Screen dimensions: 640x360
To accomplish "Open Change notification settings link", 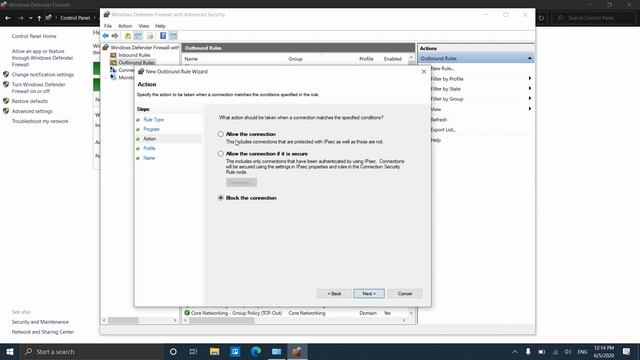I will click(x=42, y=75).
